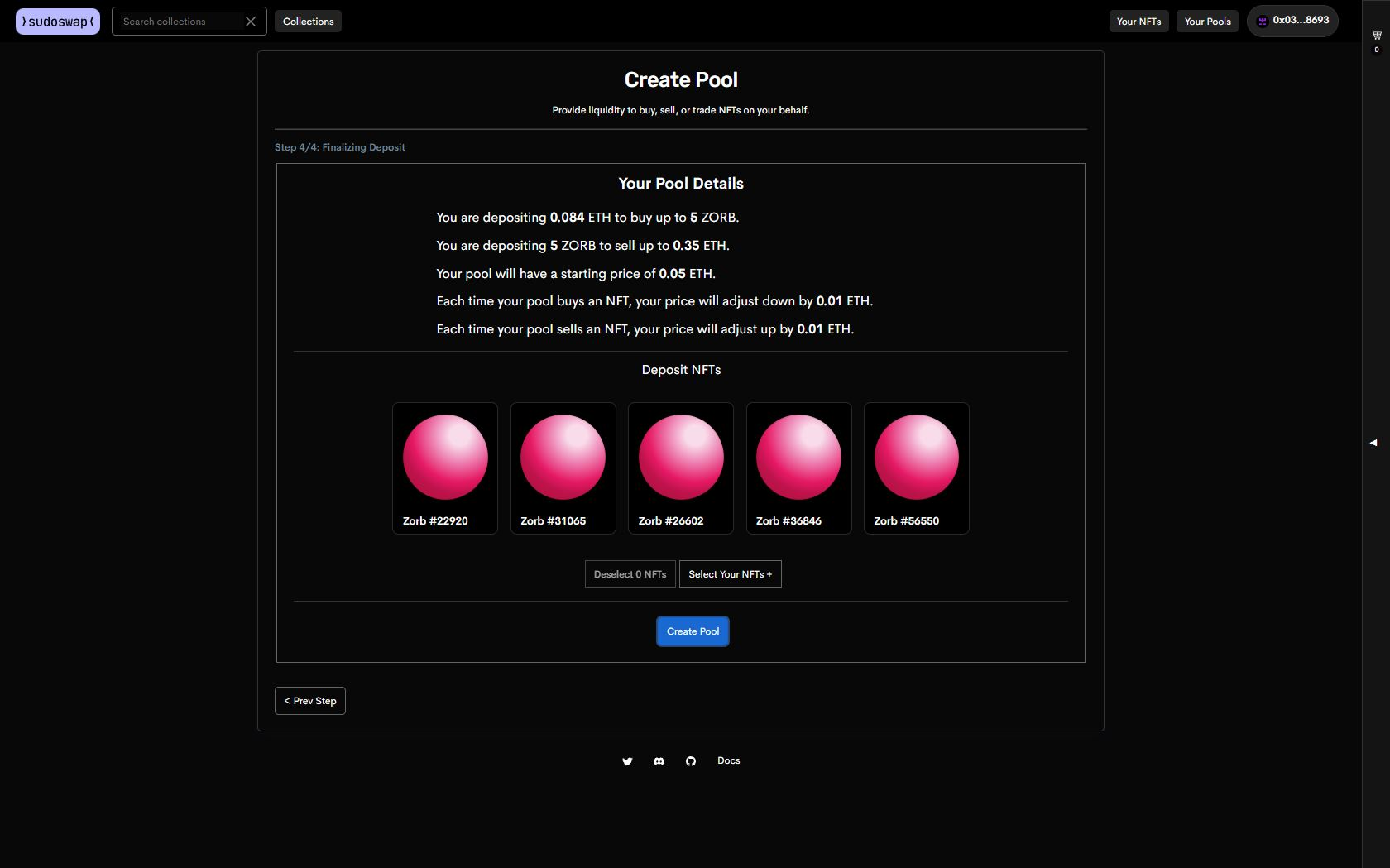Open the Collections page

308,22
